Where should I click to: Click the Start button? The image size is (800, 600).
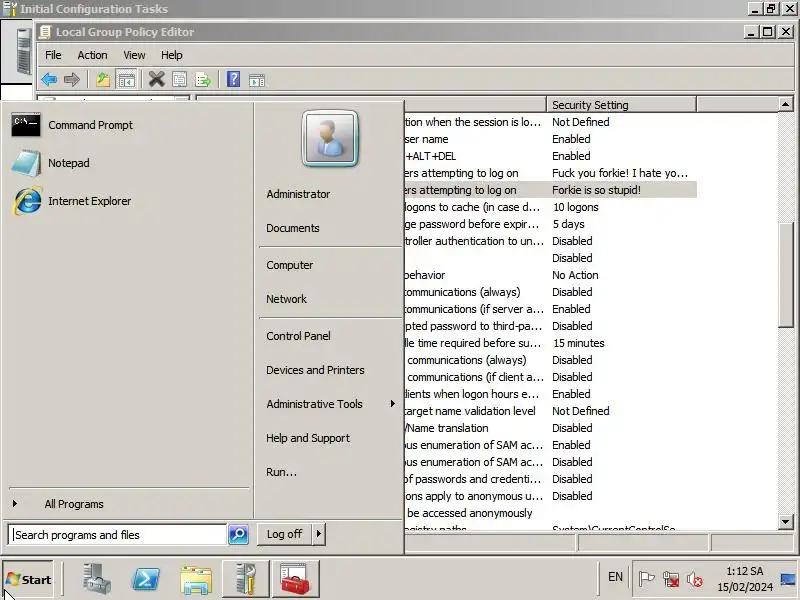(28, 579)
